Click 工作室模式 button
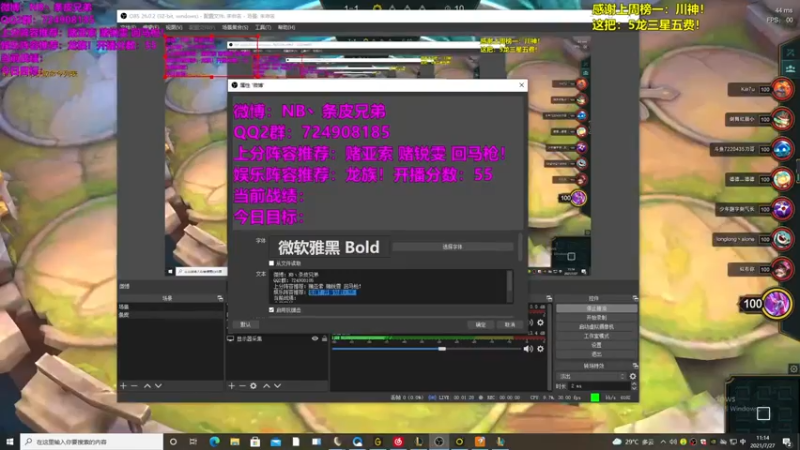This screenshot has width=800, height=450. [596, 336]
